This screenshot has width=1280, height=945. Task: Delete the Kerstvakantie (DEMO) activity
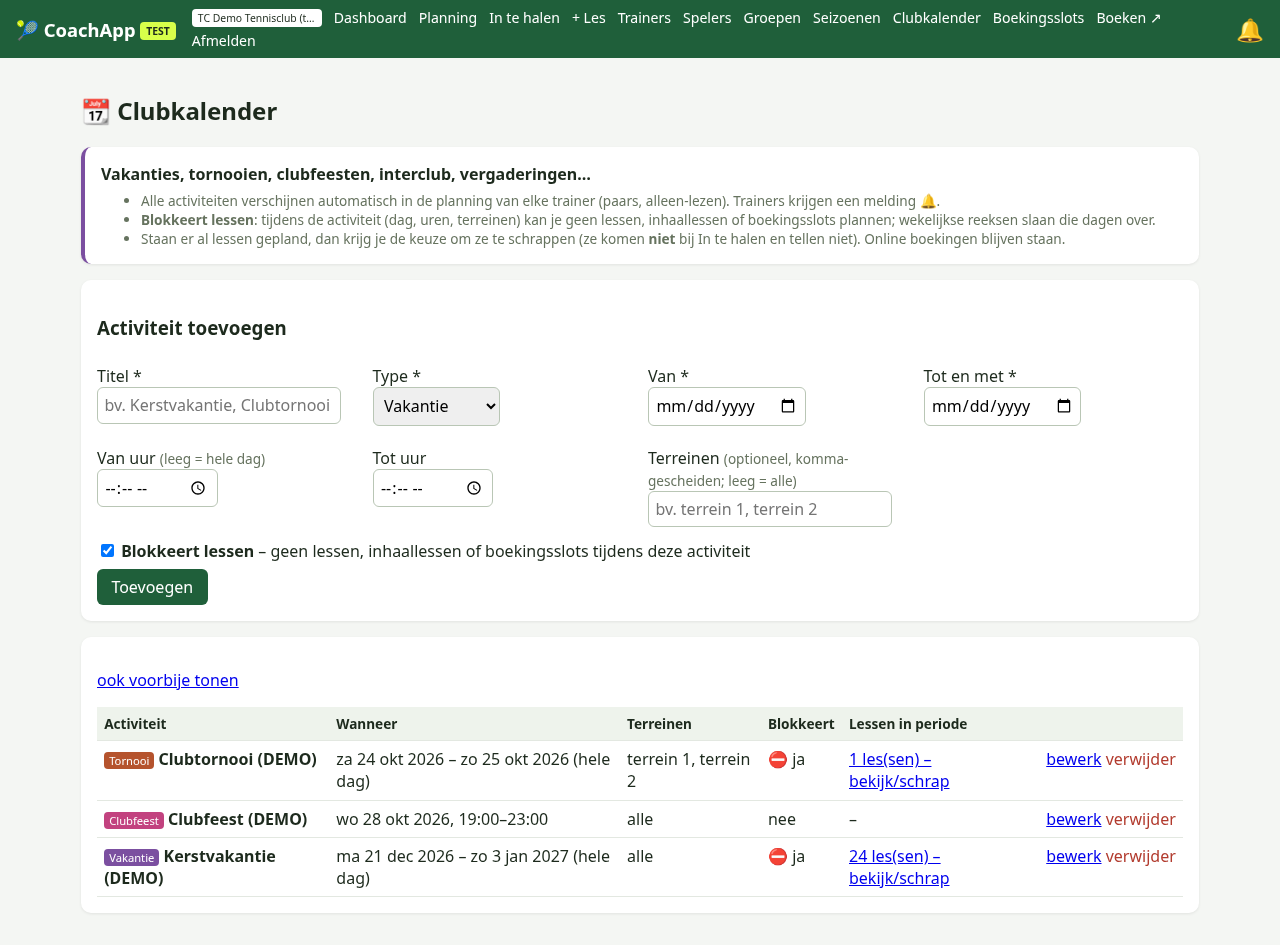coord(1141,856)
